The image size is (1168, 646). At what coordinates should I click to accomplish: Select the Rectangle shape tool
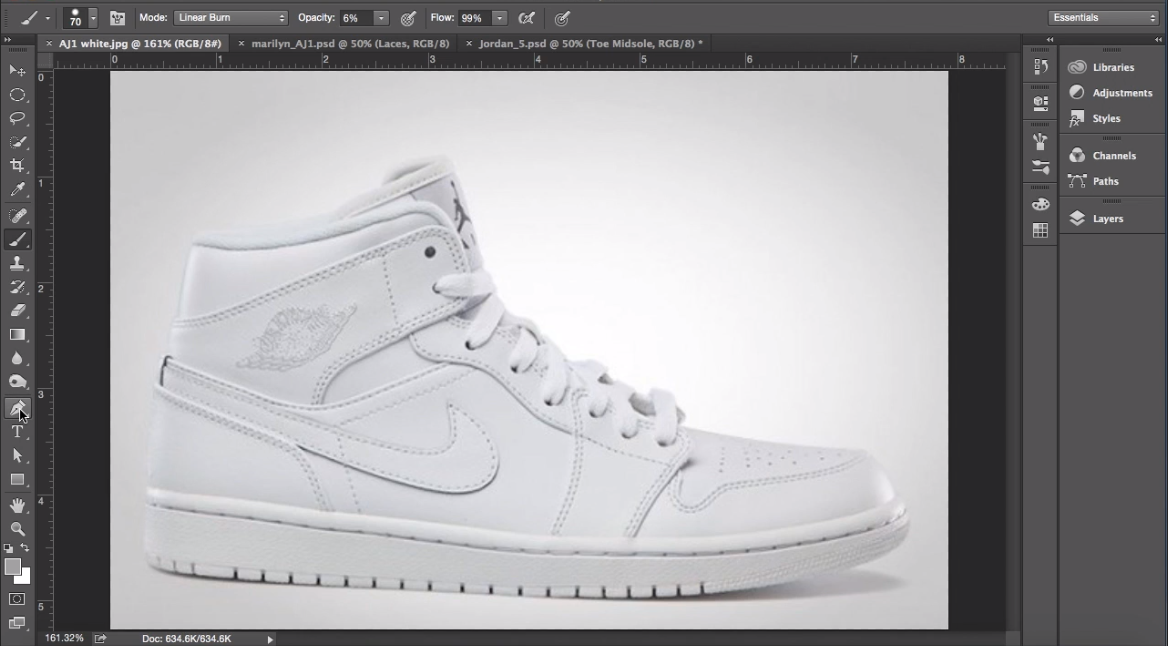click(17, 480)
